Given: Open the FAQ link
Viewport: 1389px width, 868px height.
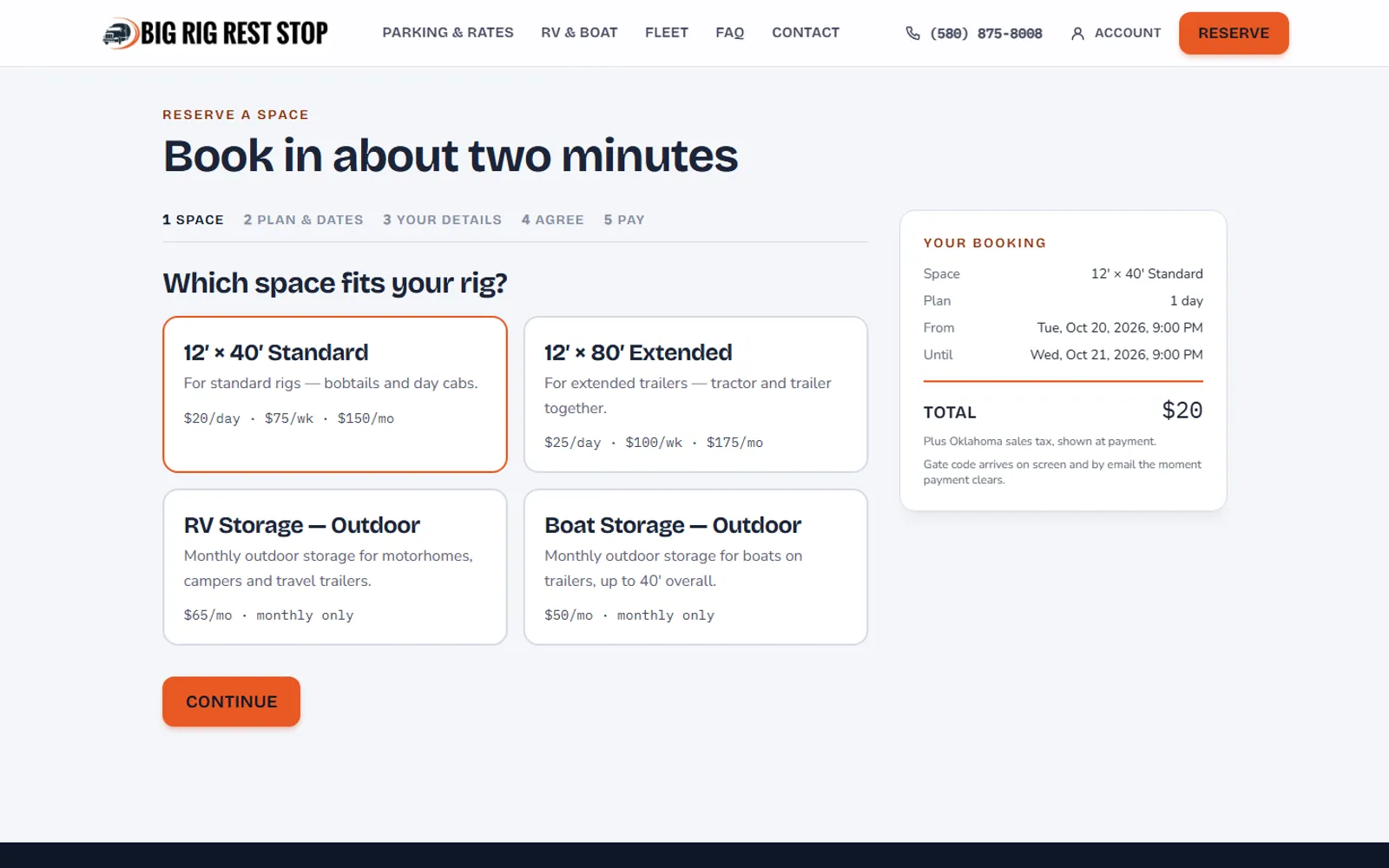Looking at the screenshot, I should click(730, 32).
